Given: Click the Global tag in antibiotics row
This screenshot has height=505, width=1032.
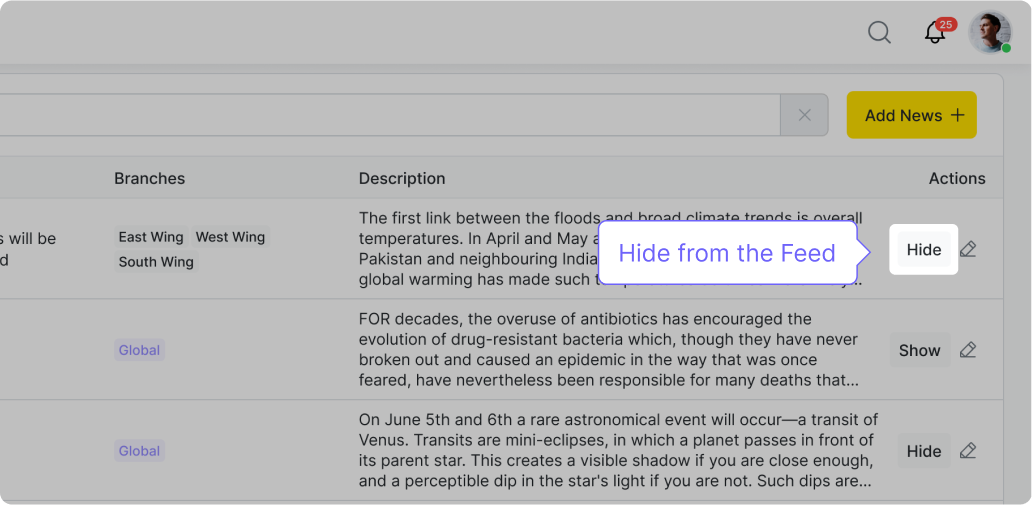Looking at the screenshot, I should pos(139,350).
